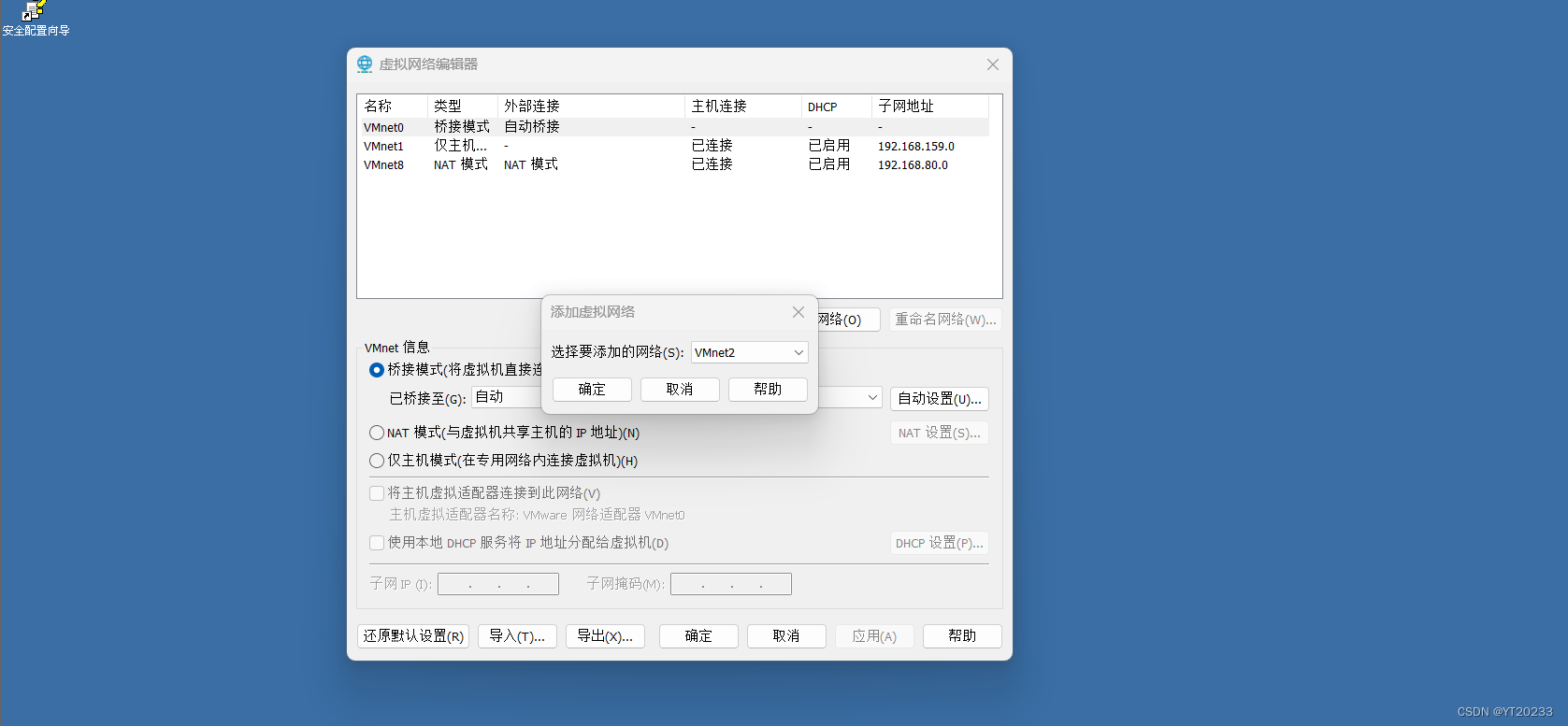Select the VMnet8 row in the network list
Image resolution: width=1568 pixels, height=726 pixels.
[673, 164]
